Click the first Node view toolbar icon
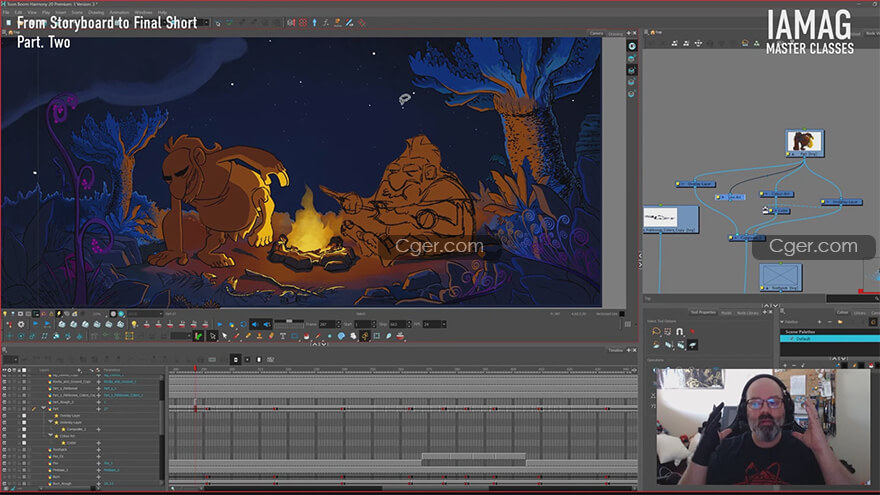This screenshot has width=880, height=495. [x=675, y=43]
